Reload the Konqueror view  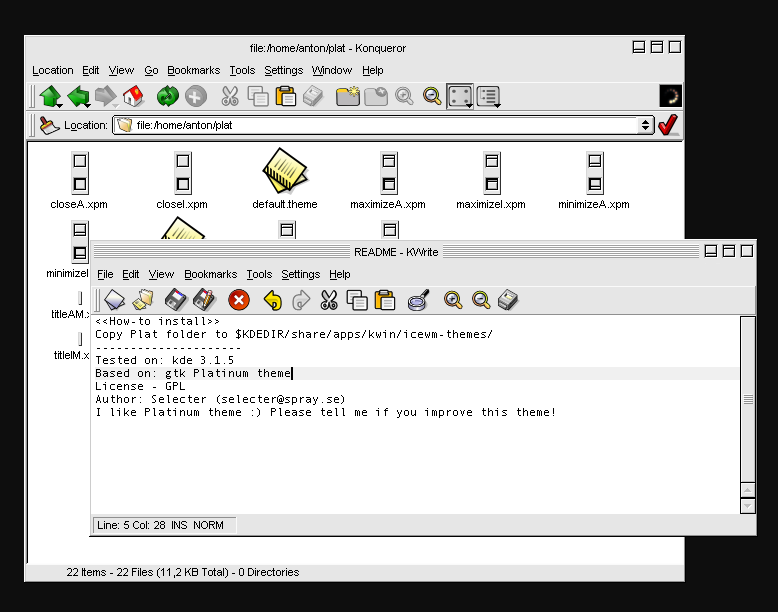click(168, 96)
